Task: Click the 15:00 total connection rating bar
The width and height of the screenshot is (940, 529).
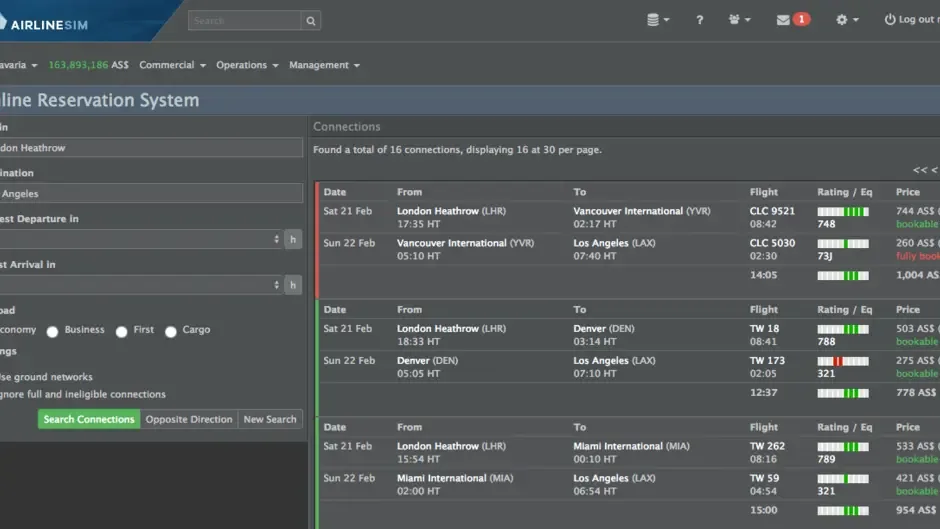Action: (843, 510)
